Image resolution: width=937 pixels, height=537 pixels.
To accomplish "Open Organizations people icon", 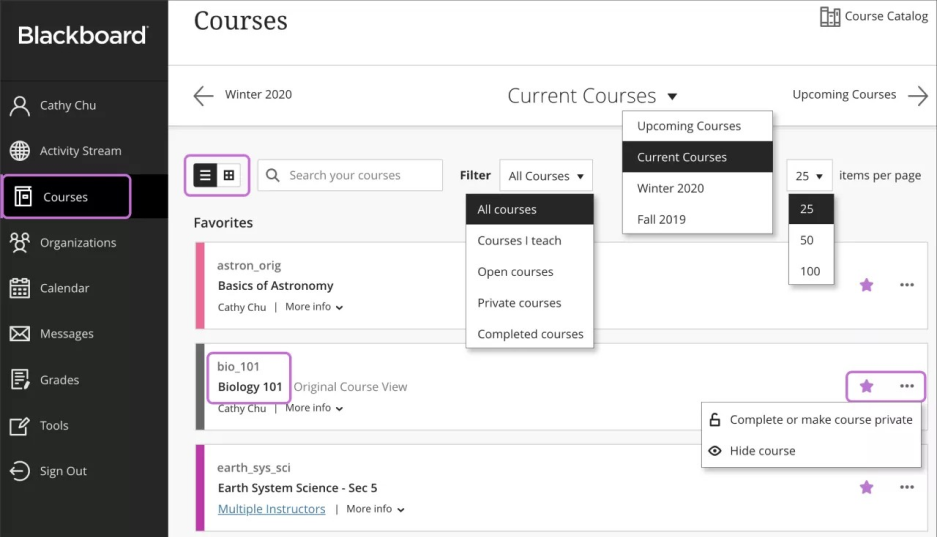I will pos(20,243).
